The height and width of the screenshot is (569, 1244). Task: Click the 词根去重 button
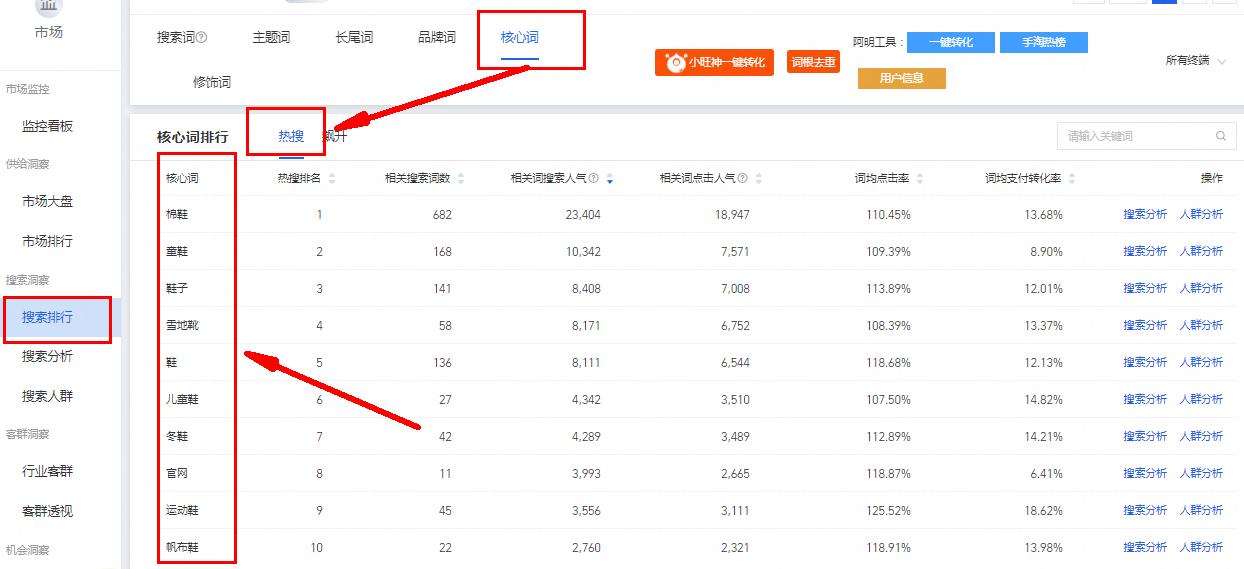(x=813, y=62)
